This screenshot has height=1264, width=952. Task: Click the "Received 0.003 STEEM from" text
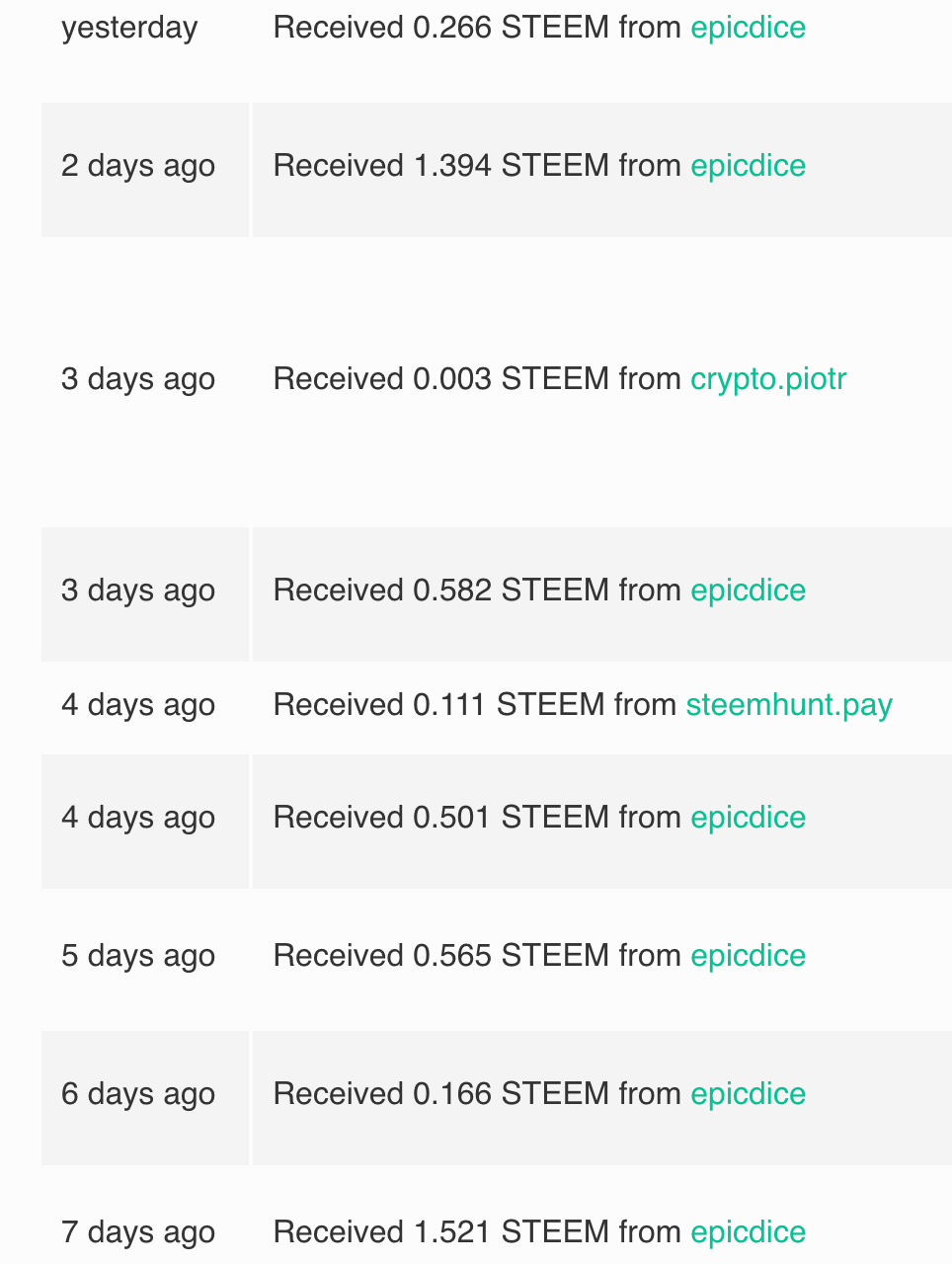coord(476,379)
